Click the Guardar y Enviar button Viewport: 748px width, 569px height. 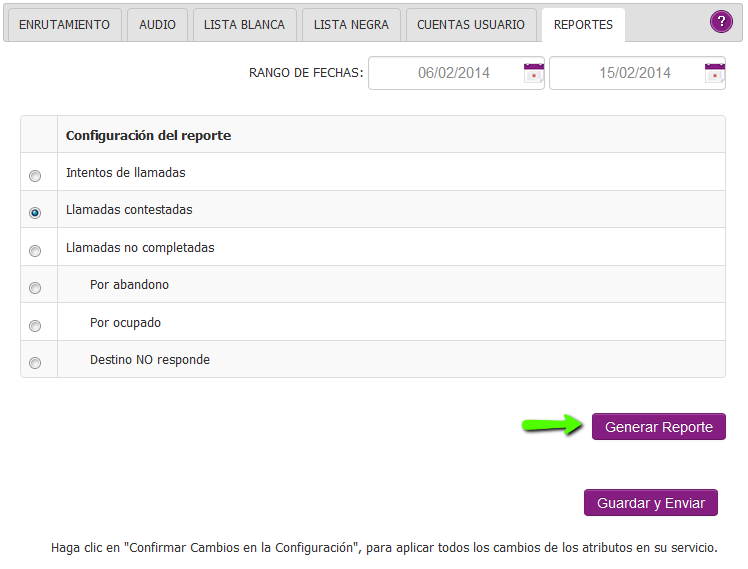(x=651, y=502)
